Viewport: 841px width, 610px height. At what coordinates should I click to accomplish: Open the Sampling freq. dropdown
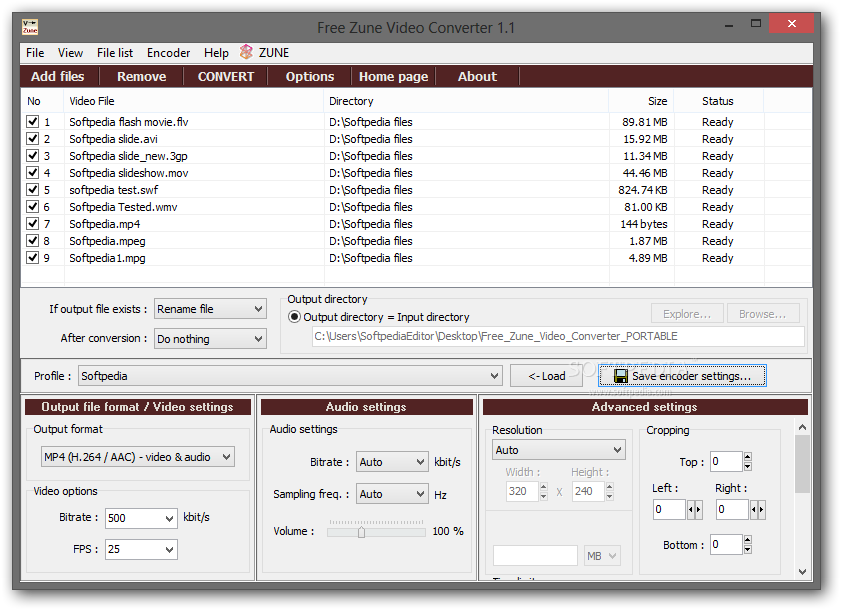coord(392,494)
